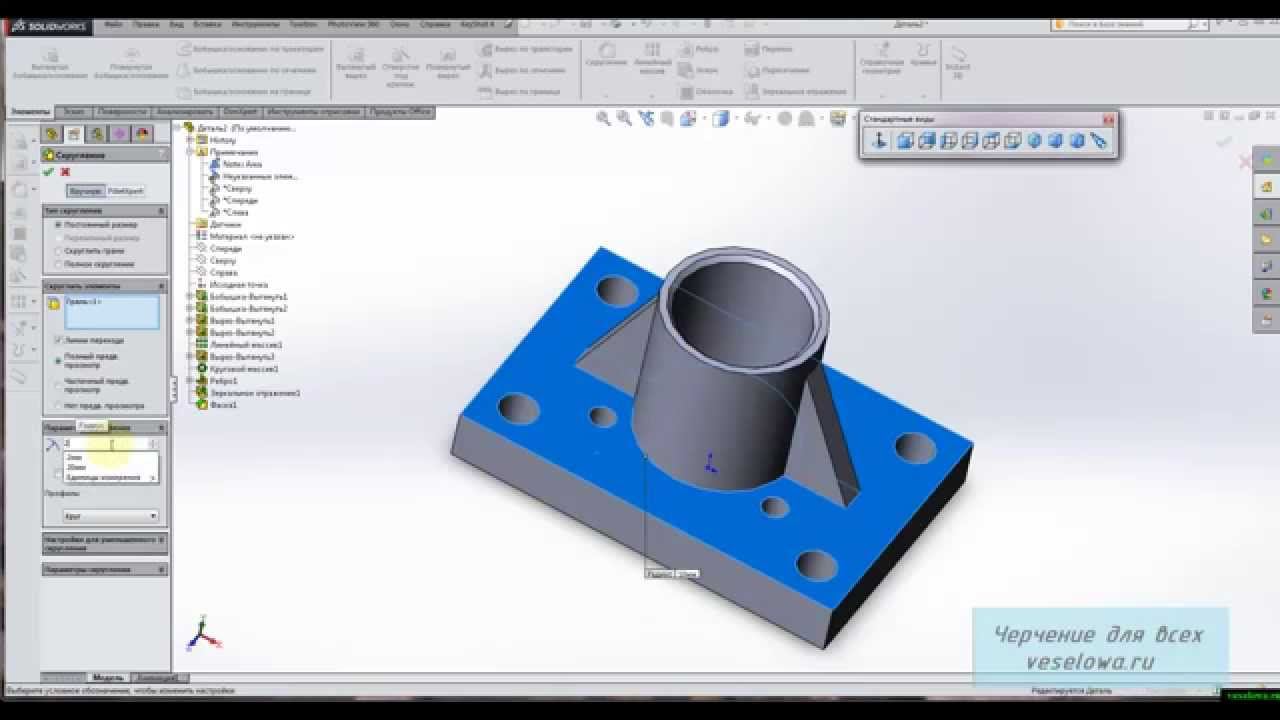Click the FilletXpert button
This screenshot has height=720, width=1280.
pos(125,190)
